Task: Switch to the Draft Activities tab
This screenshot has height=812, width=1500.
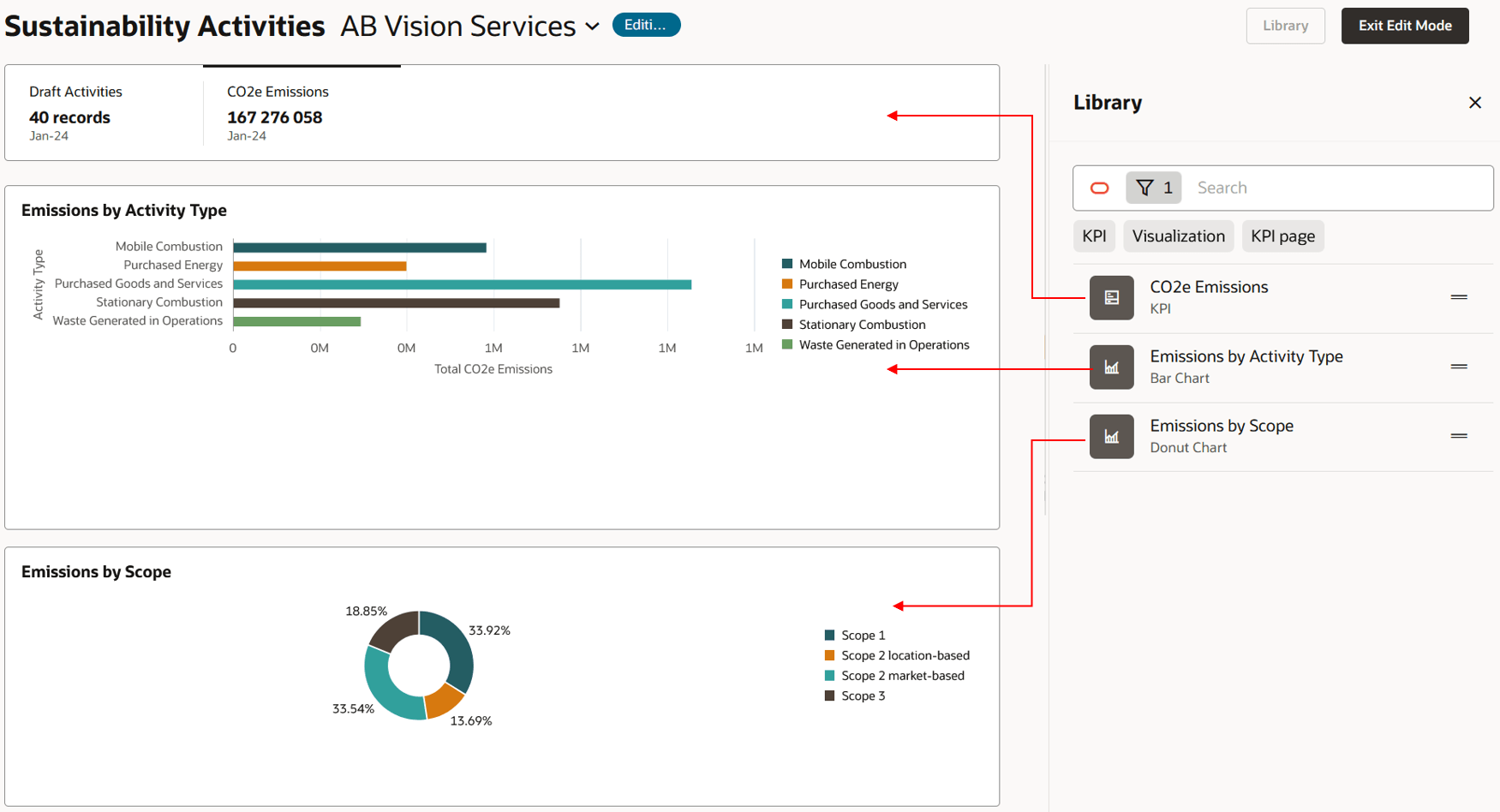Action: [x=75, y=111]
